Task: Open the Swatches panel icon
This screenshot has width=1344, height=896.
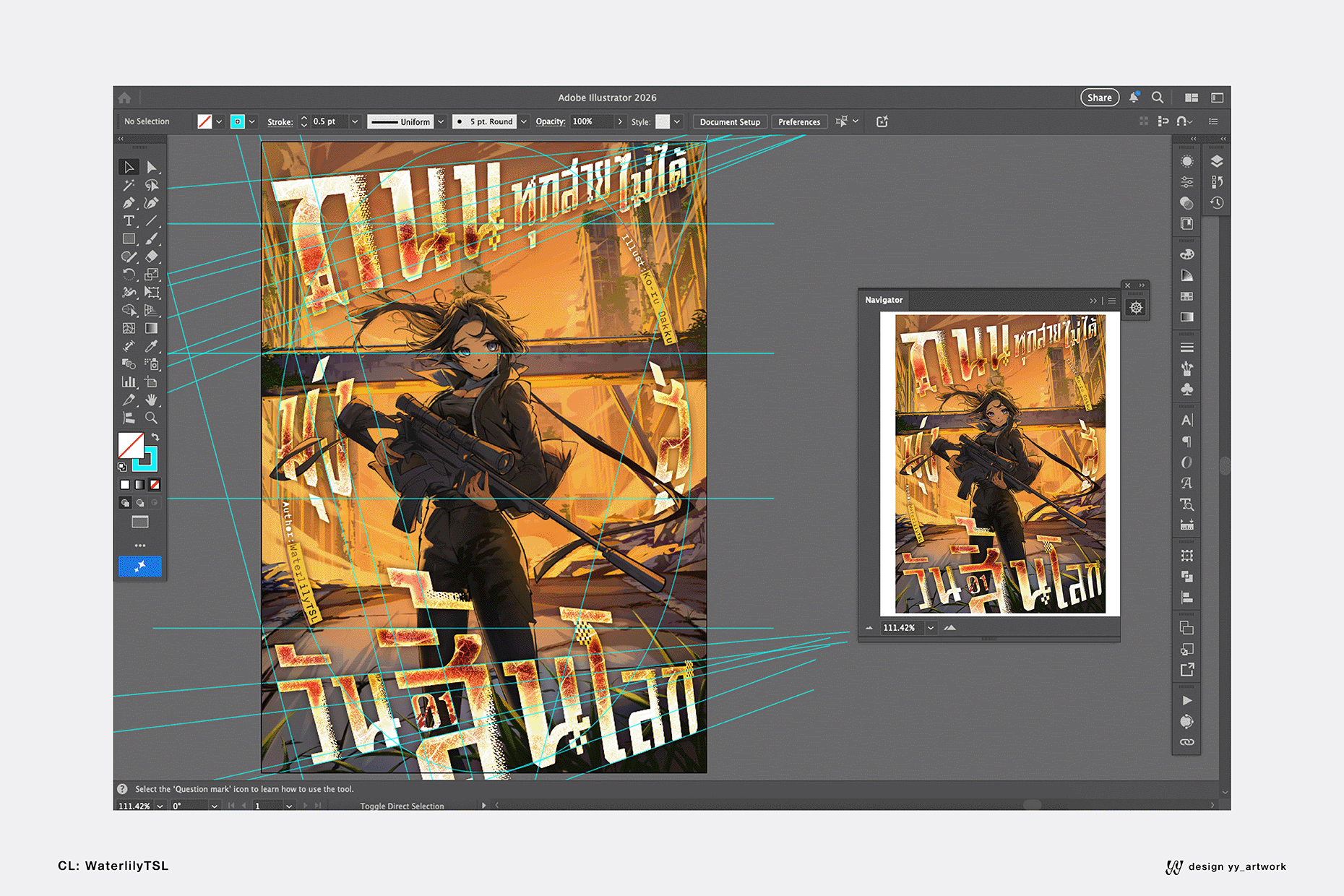Action: [x=1186, y=296]
